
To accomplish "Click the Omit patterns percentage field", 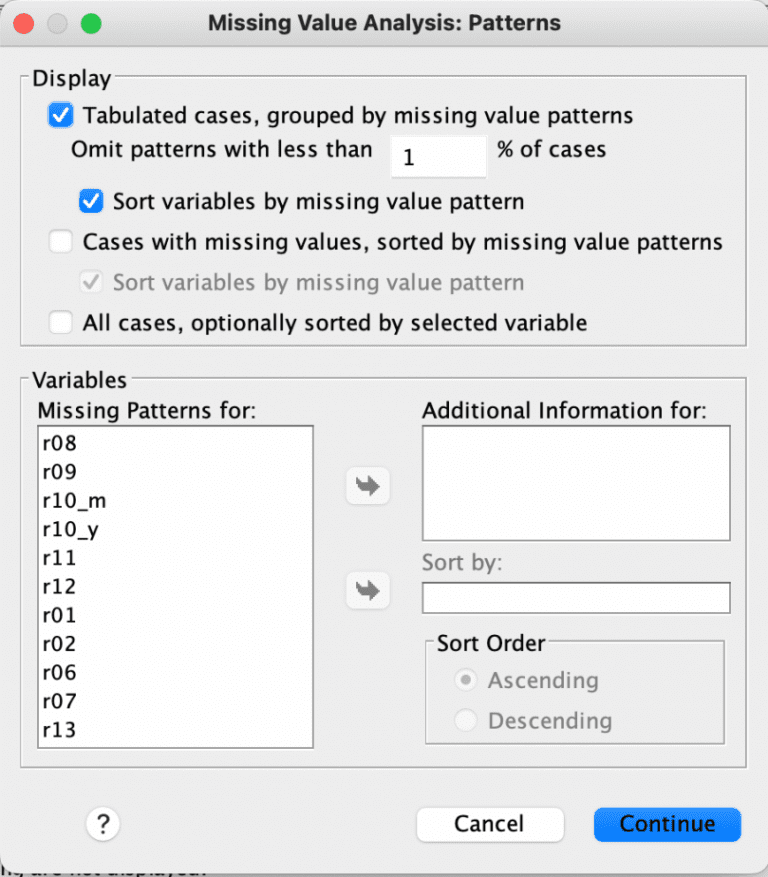I will click(437, 156).
